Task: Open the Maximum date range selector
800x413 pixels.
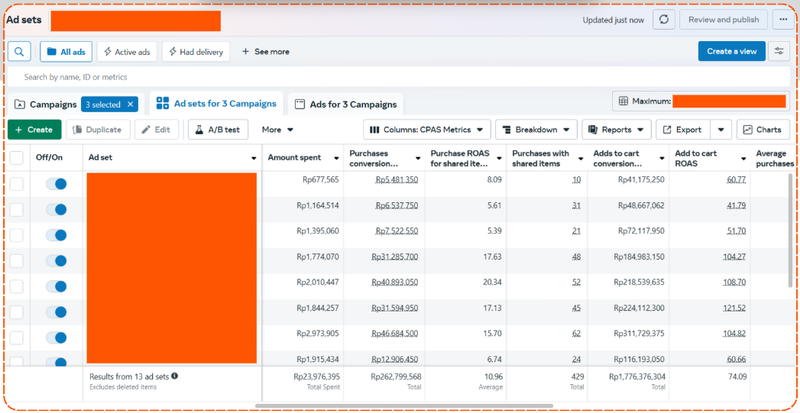Action: 701,101
